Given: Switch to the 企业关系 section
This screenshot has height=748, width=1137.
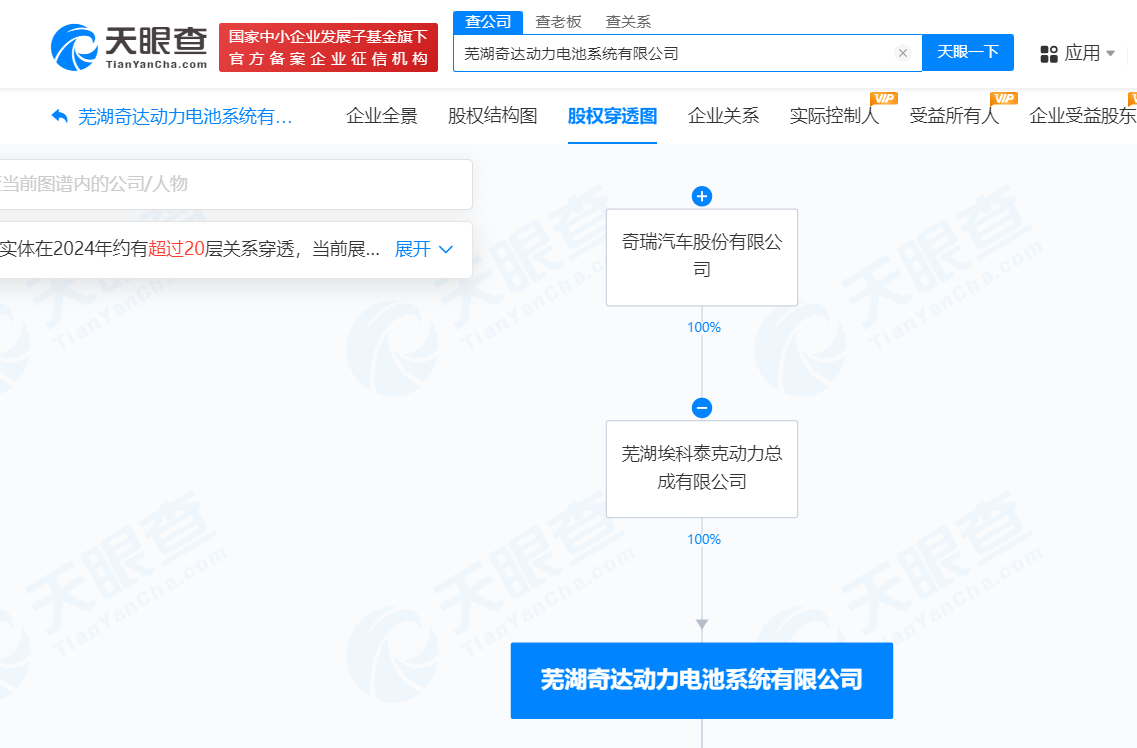Looking at the screenshot, I should coord(723,116).
